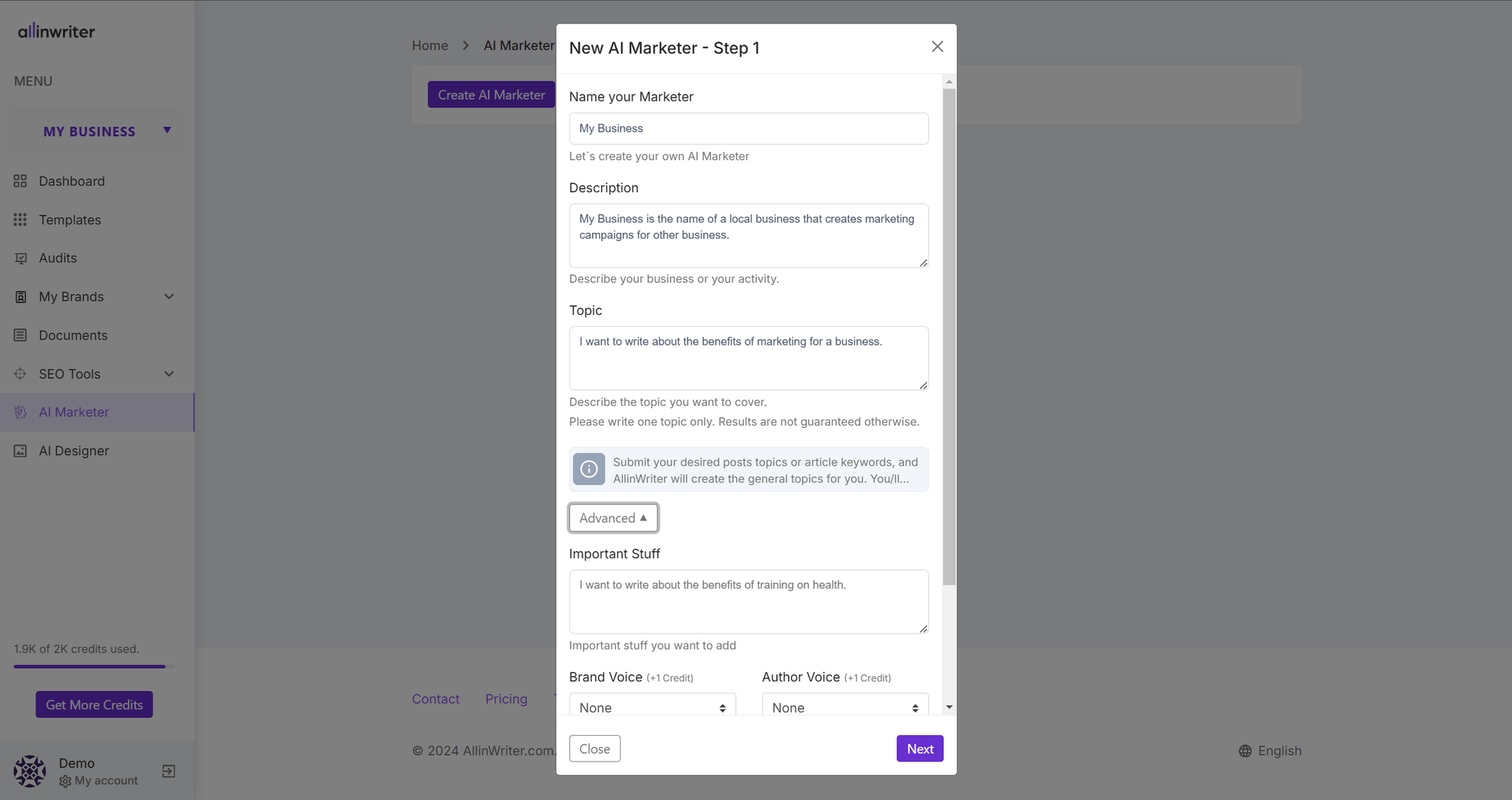Collapse the Advanced options section
Image resolution: width=1512 pixels, height=800 pixels.
(613, 518)
